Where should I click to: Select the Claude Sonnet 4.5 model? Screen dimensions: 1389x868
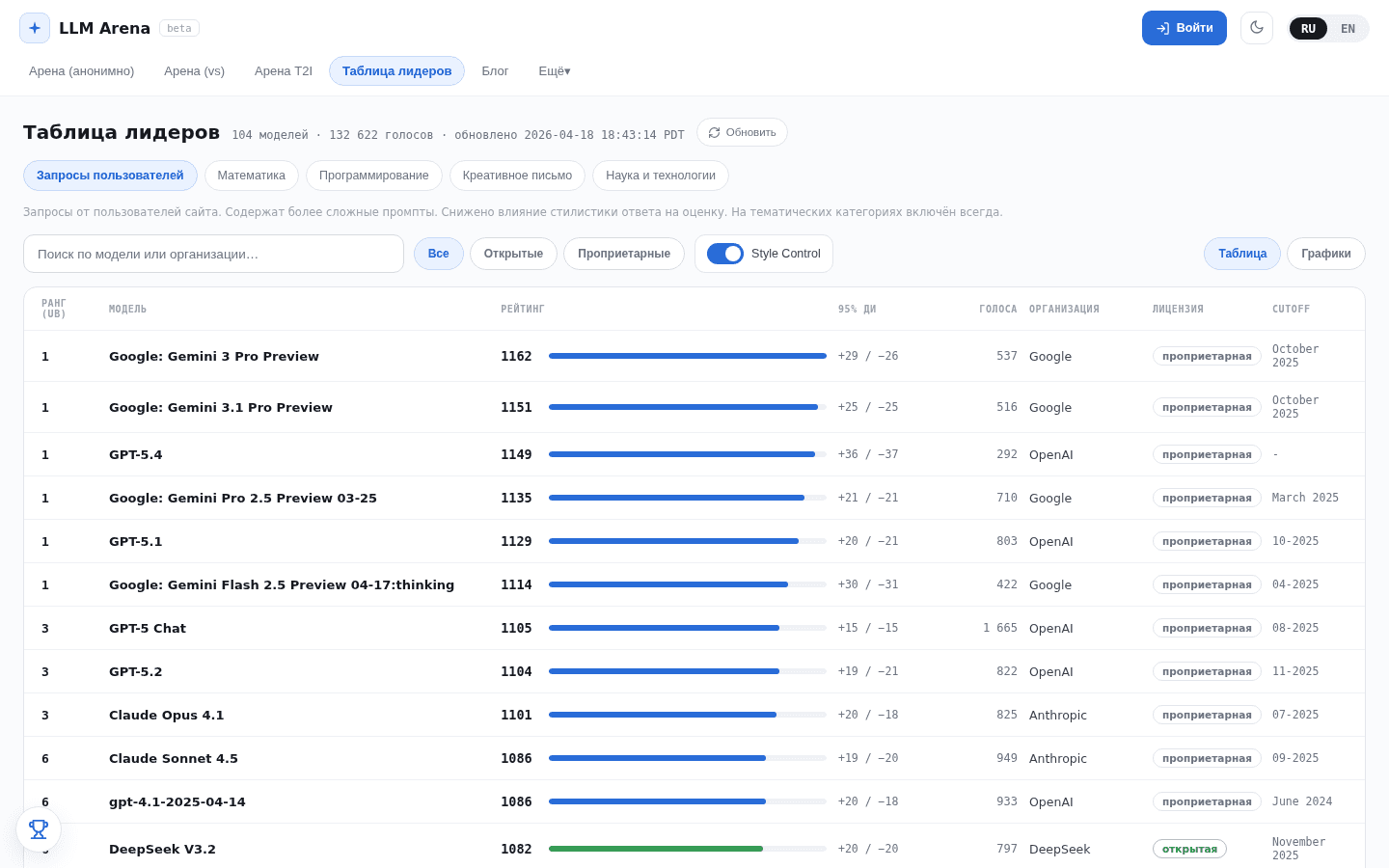(x=174, y=758)
